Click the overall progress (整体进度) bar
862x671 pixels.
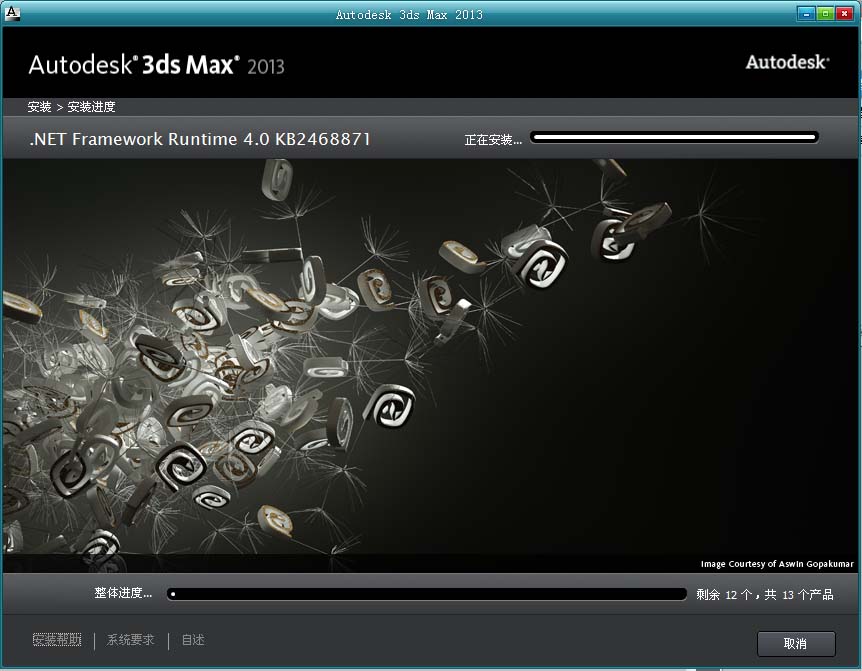[427, 594]
